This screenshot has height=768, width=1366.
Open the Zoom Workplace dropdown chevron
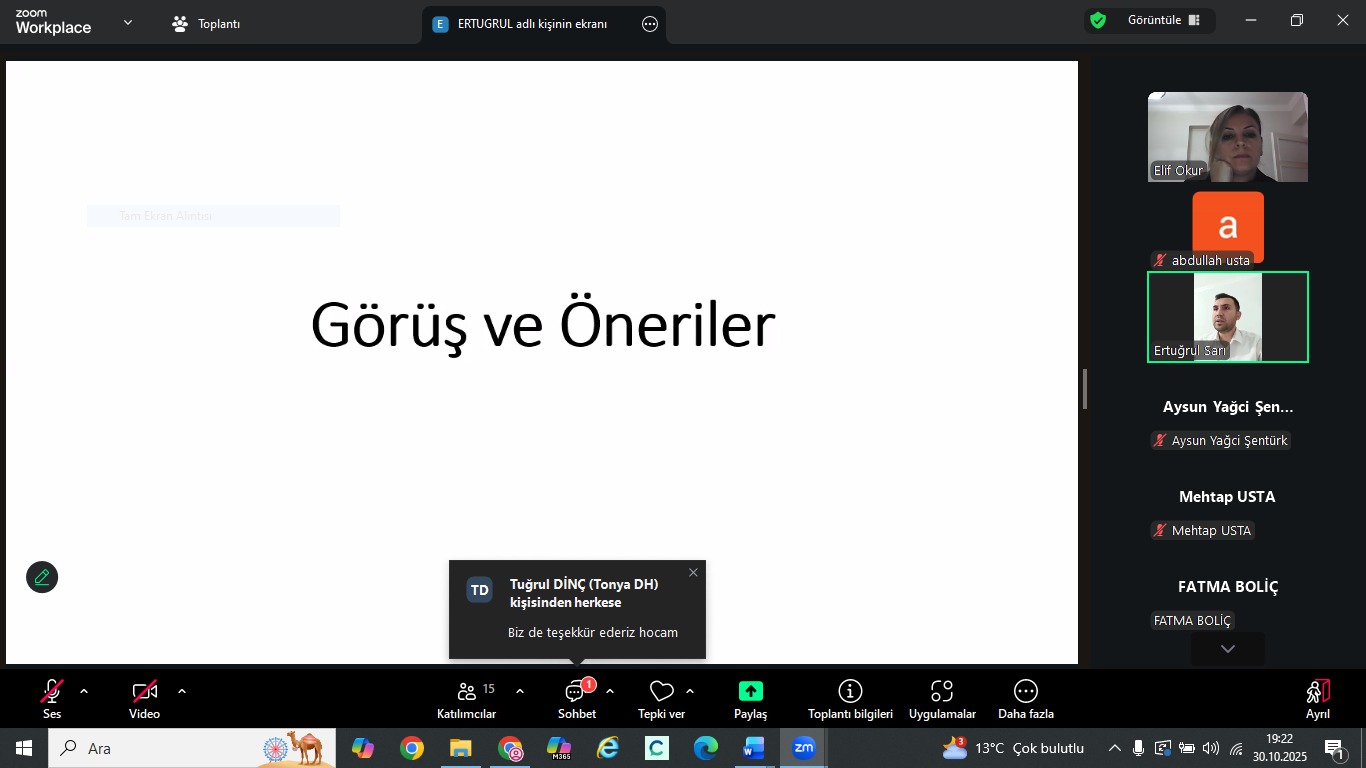pos(128,22)
